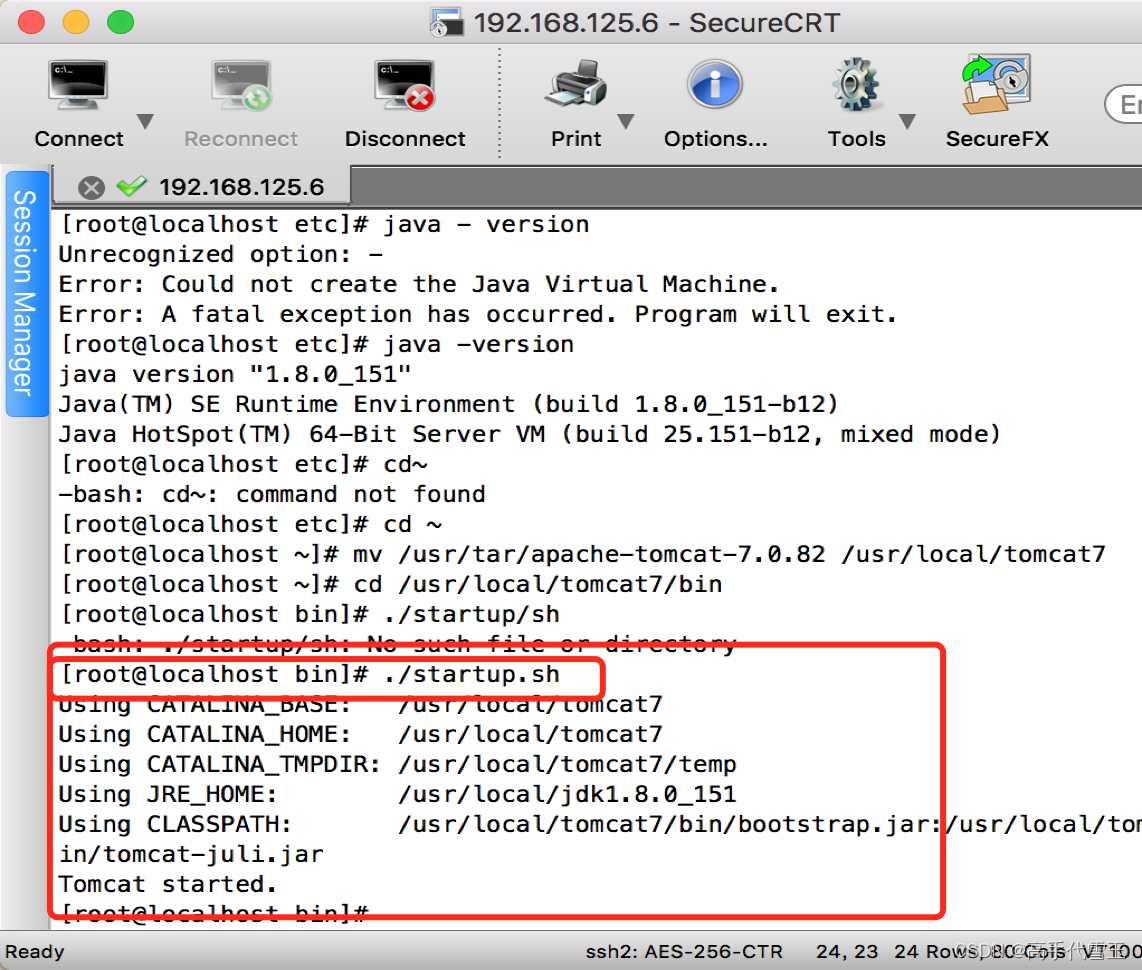This screenshot has height=970, width=1142.
Task: Select the Reconnect toolbar icon
Action: tap(240, 100)
